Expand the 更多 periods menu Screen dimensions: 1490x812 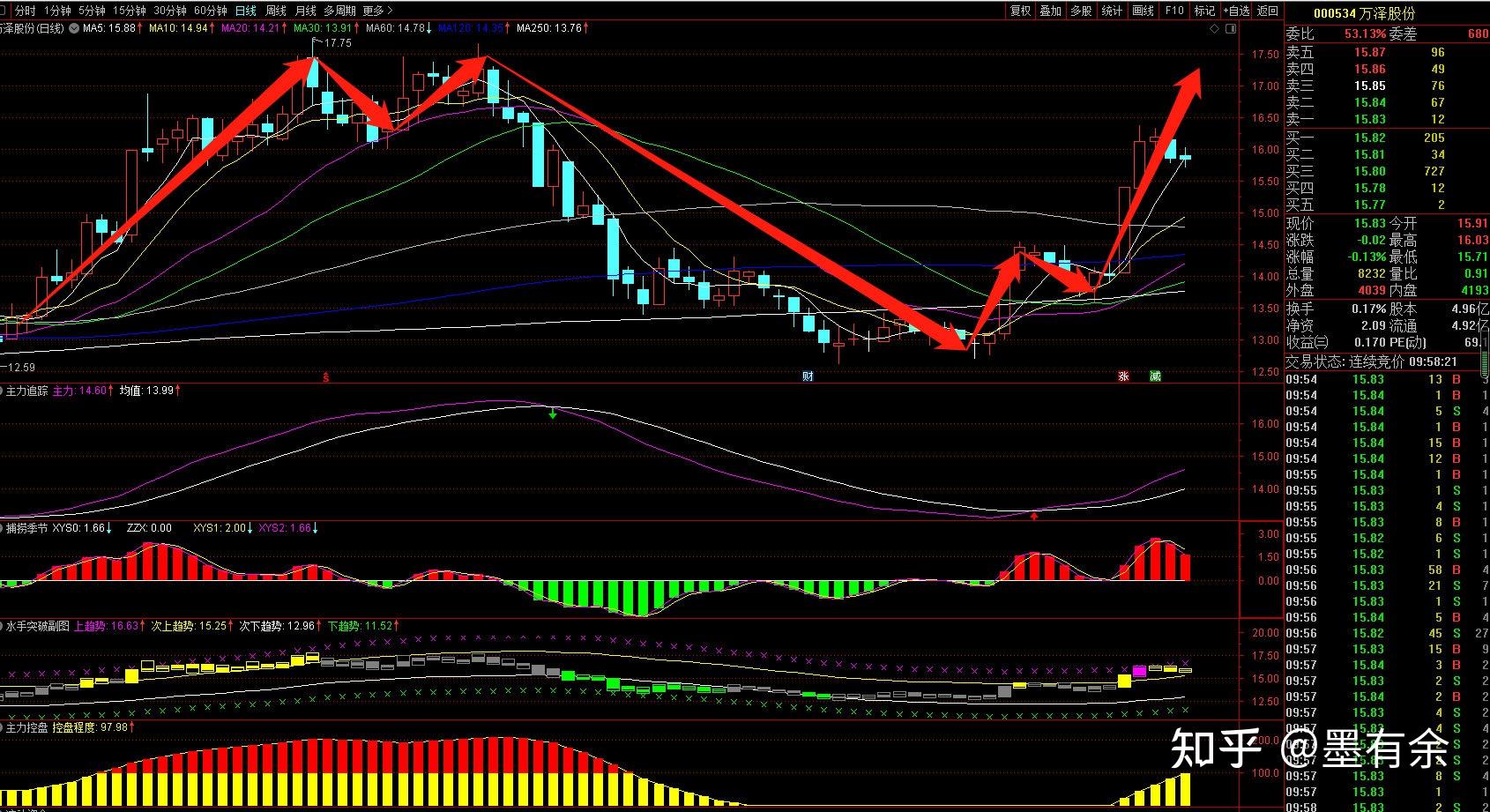click(377, 11)
